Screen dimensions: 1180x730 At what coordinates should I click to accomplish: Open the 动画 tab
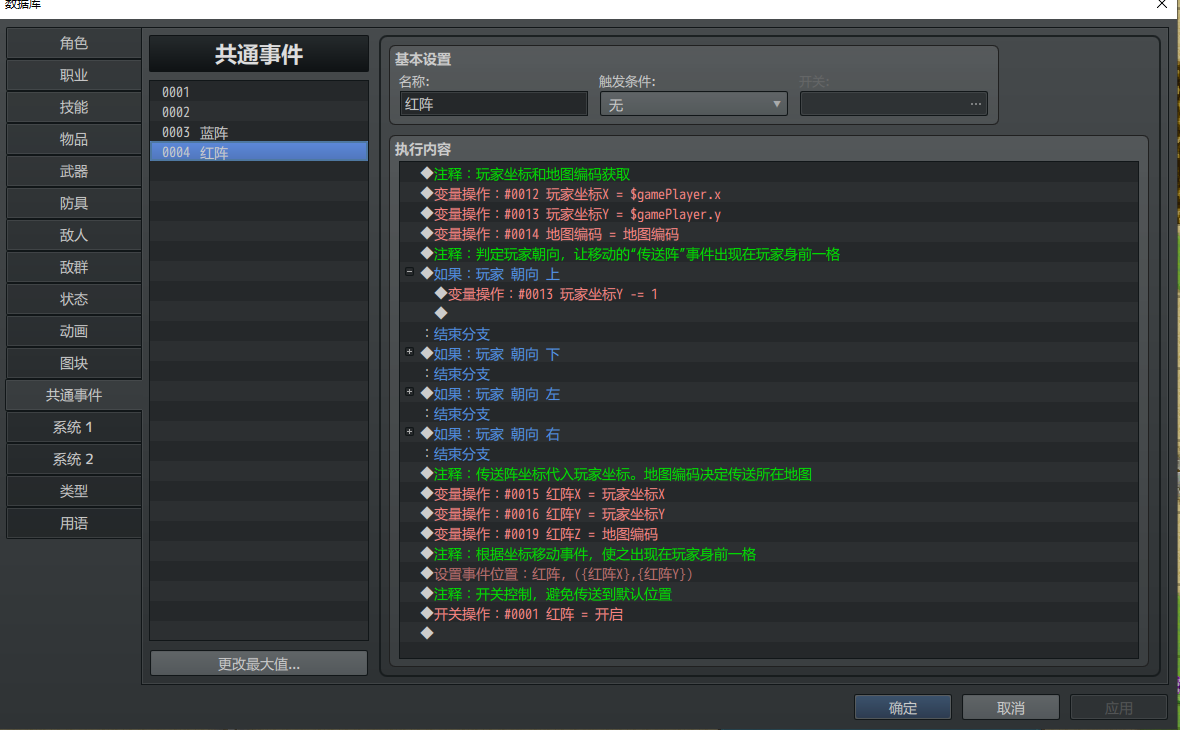pyautogui.click(x=74, y=331)
